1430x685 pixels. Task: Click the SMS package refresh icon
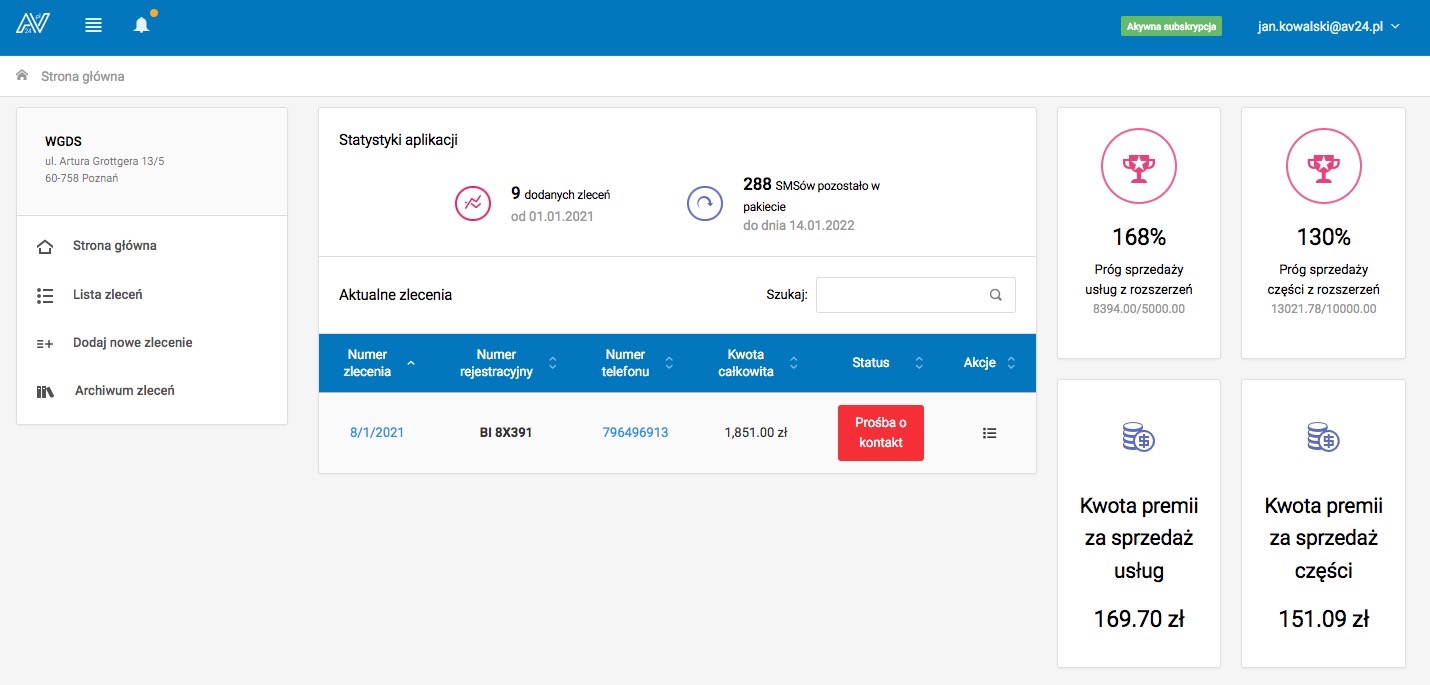point(704,203)
